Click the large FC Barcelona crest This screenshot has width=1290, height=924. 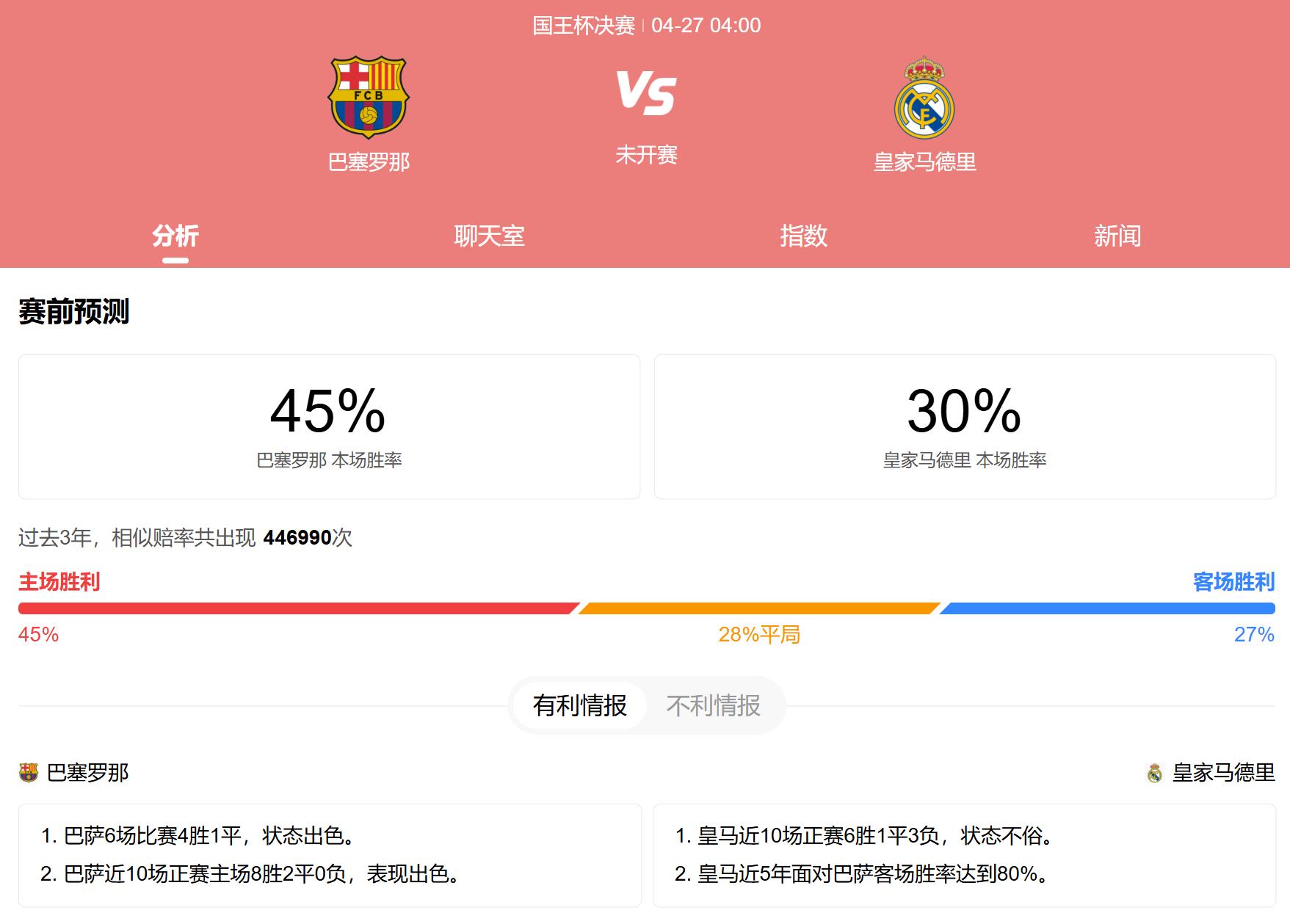368,98
